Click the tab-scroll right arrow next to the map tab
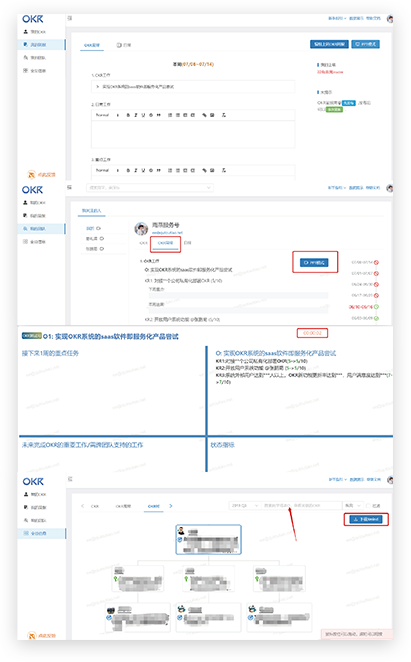 point(171,506)
